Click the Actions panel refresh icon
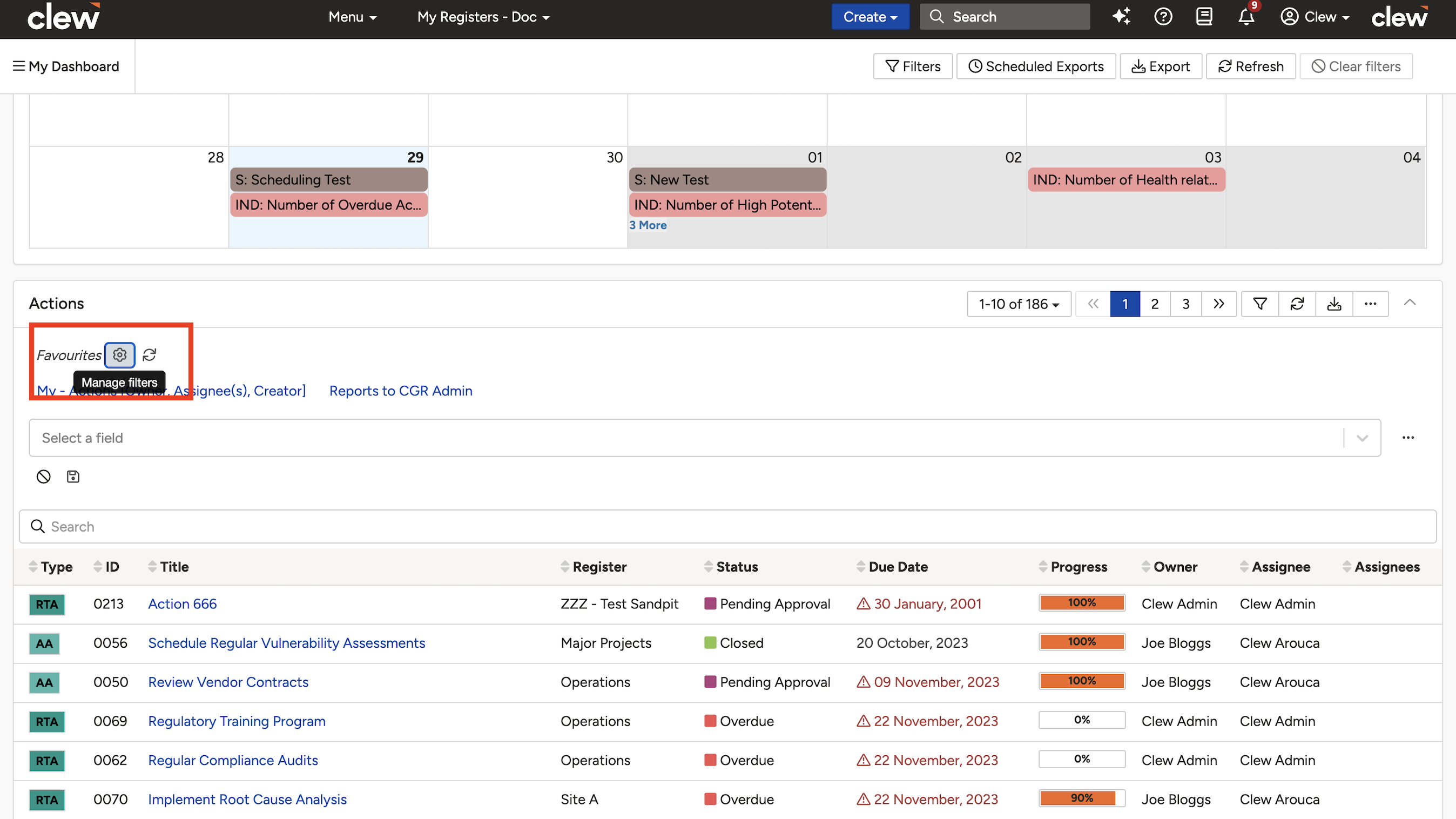 pos(1297,304)
